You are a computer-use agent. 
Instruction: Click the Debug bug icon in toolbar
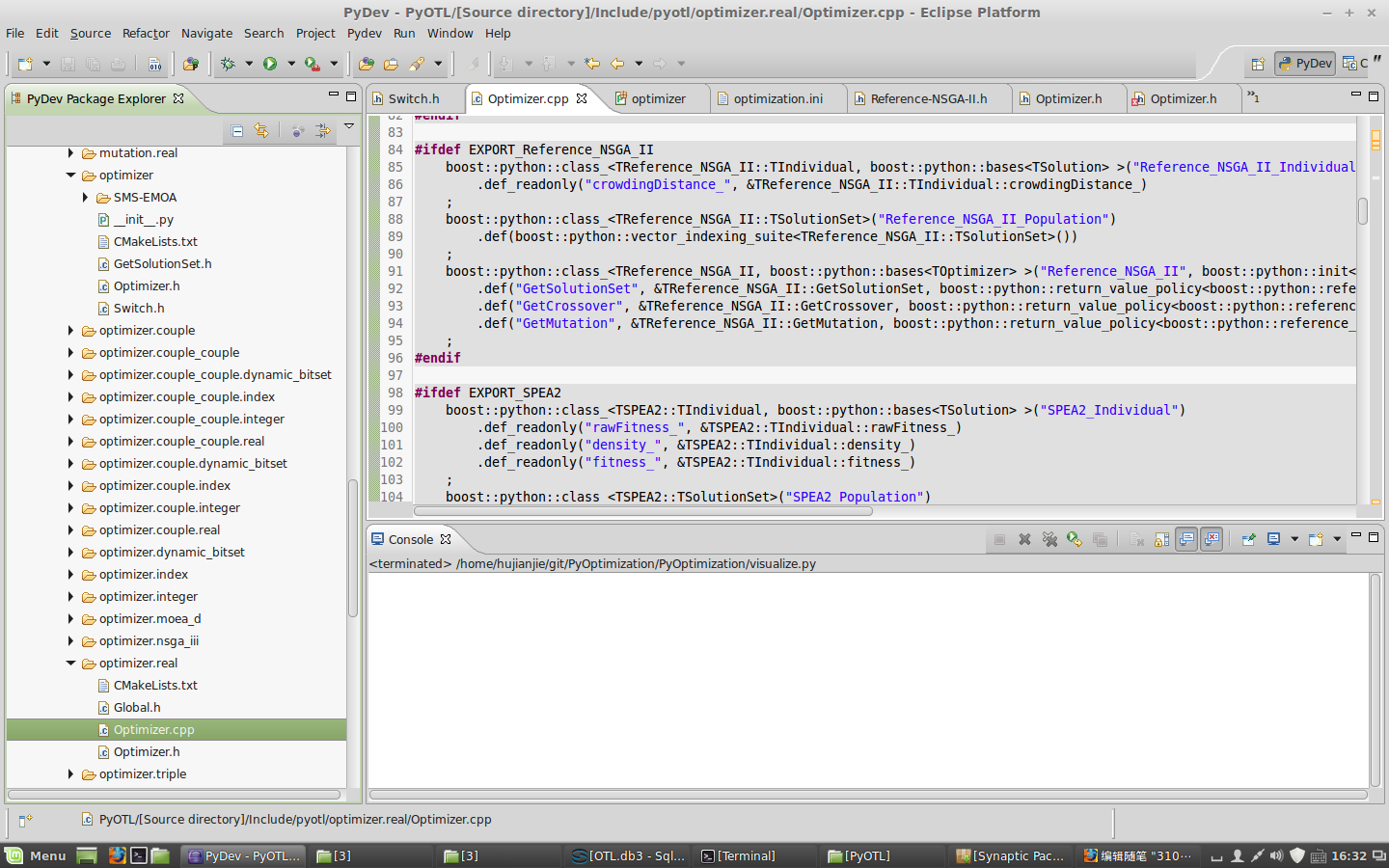pyautogui.click(x=229, y=64)
